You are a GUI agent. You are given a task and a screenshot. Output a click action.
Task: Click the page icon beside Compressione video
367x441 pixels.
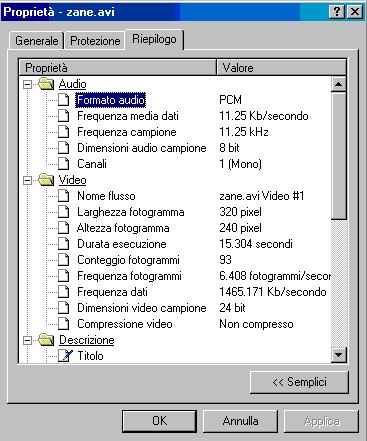click(64, 324)
